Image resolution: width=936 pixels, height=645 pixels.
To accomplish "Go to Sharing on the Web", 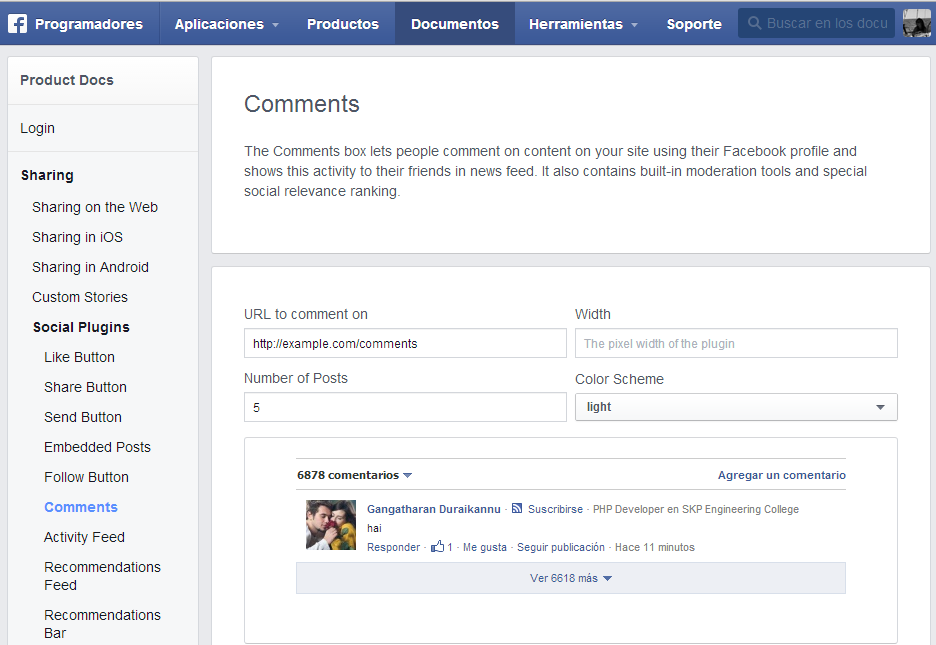I will (95, 207).
